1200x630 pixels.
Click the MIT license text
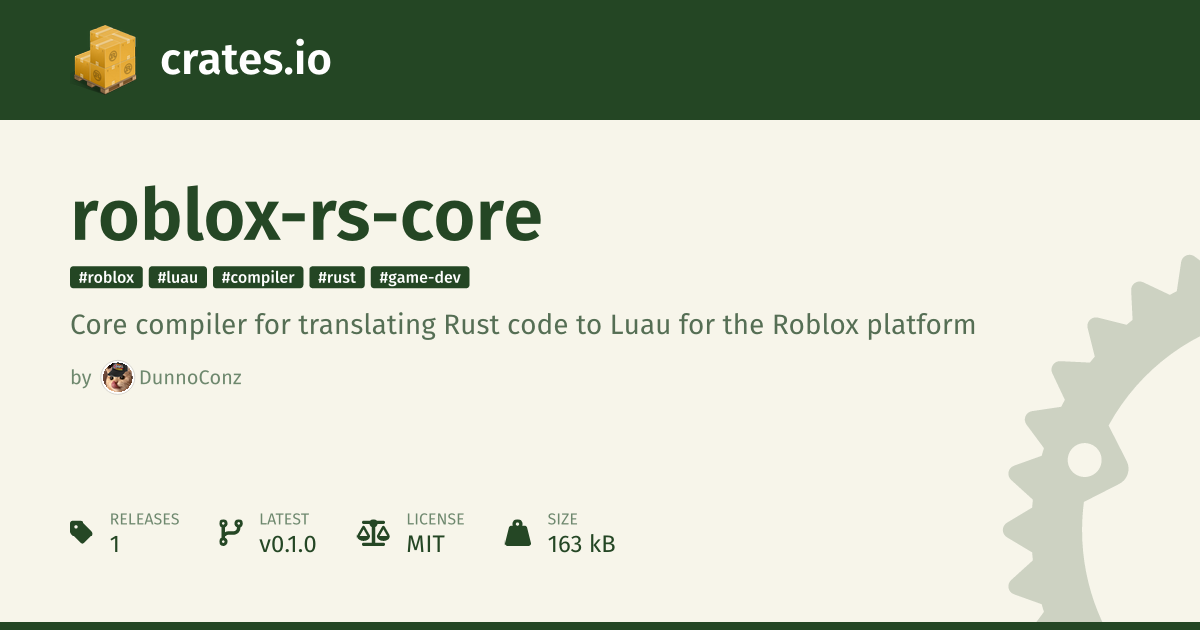(x=425, y=545)
